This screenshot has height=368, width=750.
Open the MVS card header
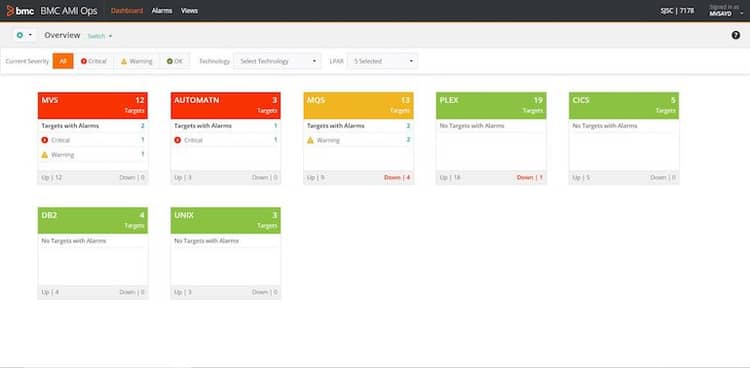coord(93,105)
